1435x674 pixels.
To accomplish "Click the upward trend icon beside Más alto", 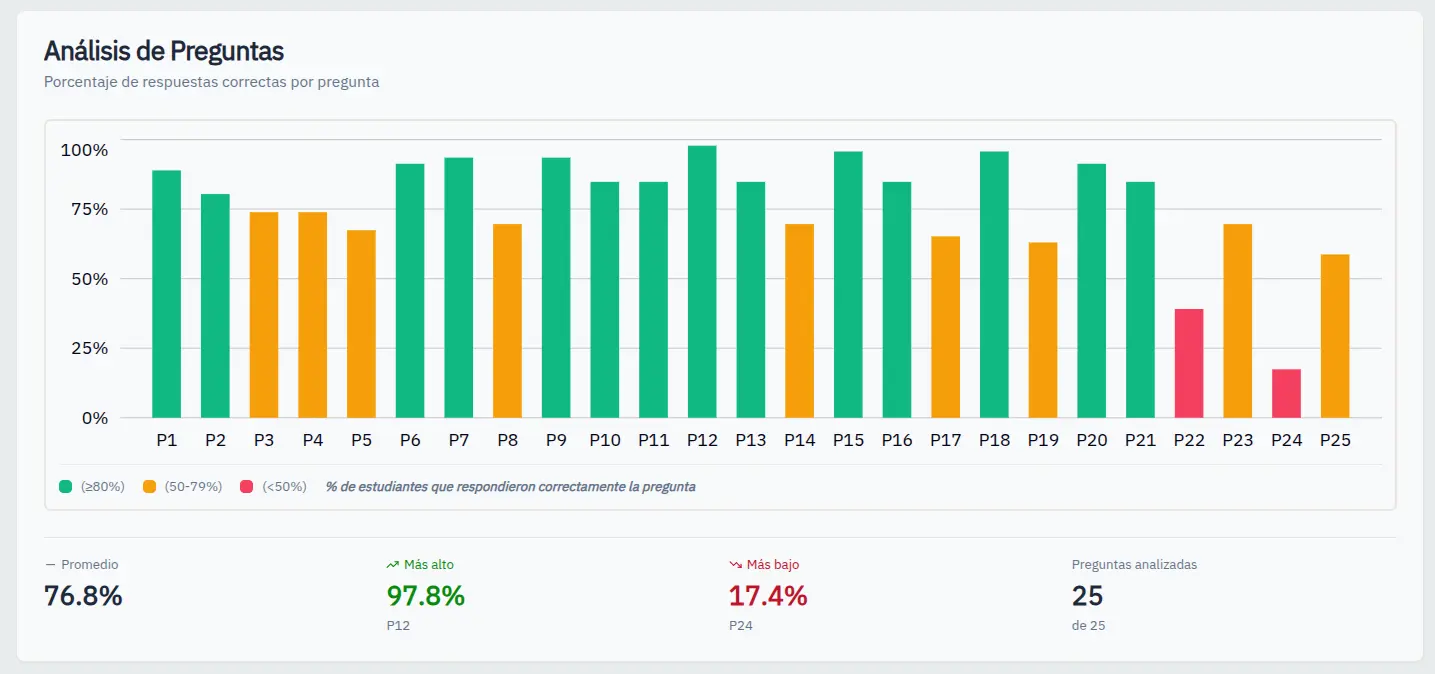I will pyautogui.click(x=393, y=565).
